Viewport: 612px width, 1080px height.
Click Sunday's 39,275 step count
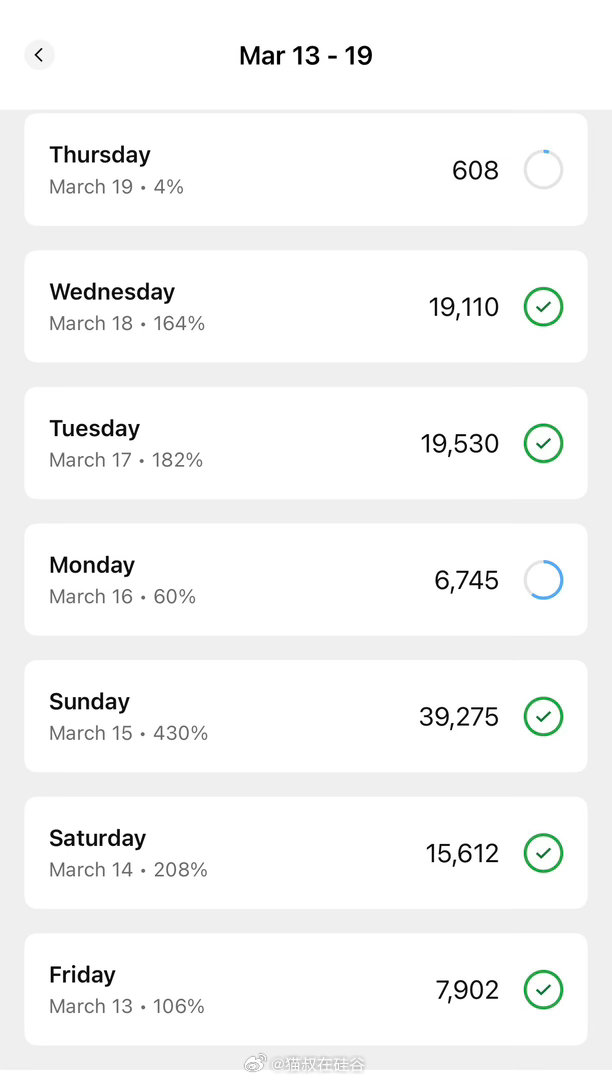[459, 716]
